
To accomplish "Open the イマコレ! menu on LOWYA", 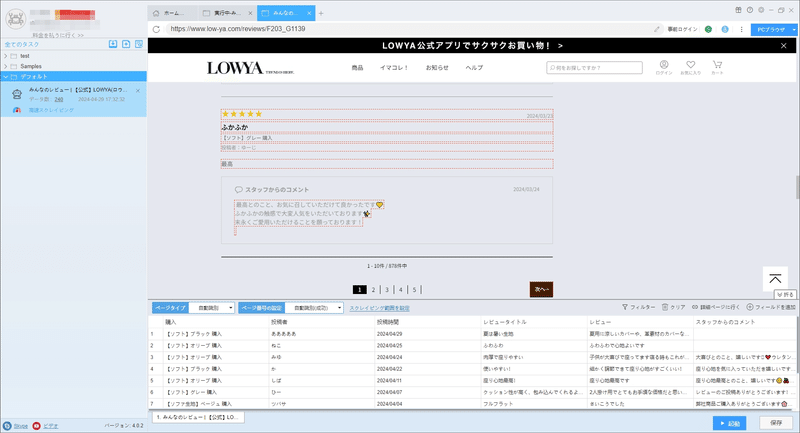I will pyautogui.click(x=394, y=68).
